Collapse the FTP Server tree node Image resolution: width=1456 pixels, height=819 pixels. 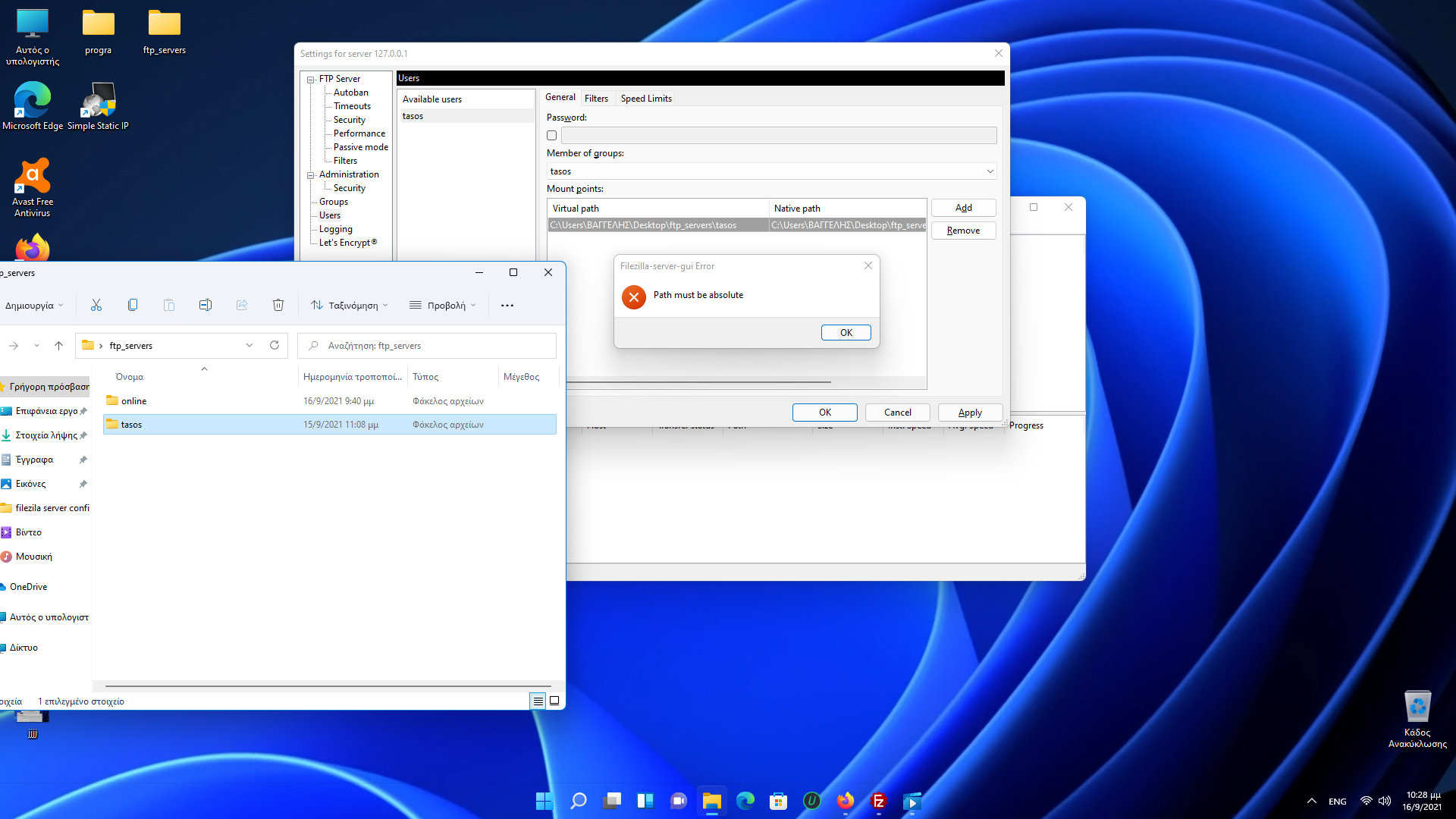point(311,79)
